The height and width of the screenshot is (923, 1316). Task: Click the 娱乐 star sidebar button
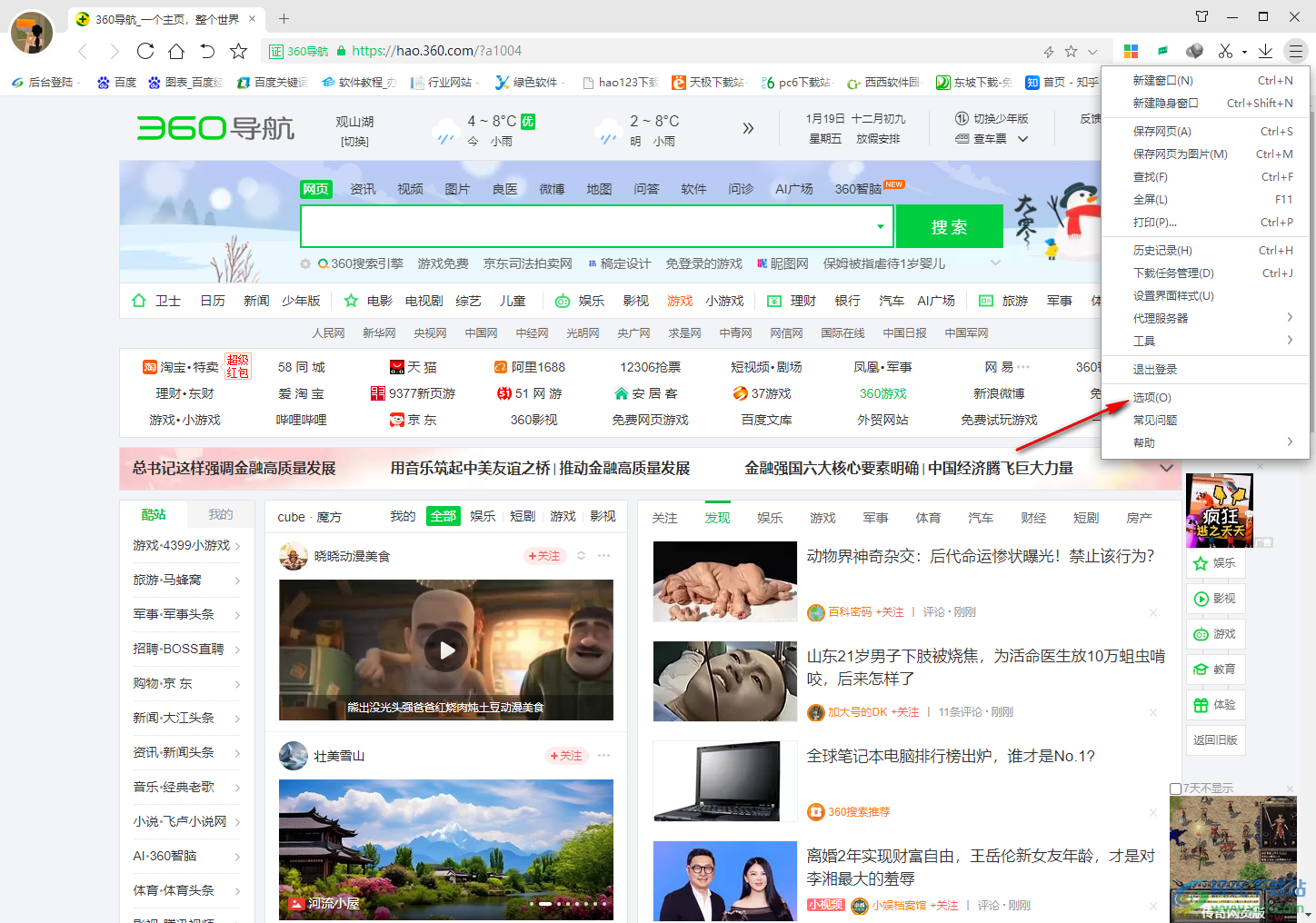point(1215,563)
